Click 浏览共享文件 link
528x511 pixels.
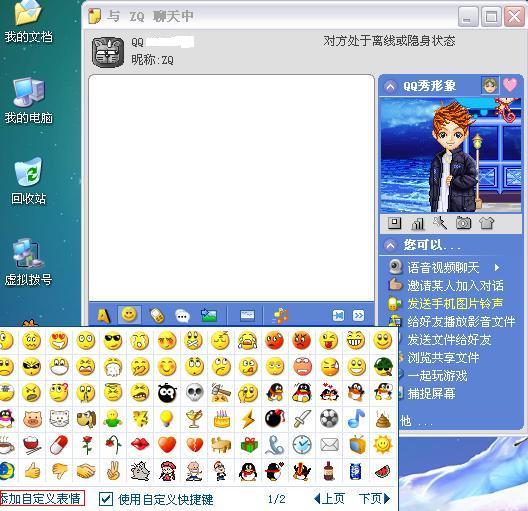pos(443,357)
